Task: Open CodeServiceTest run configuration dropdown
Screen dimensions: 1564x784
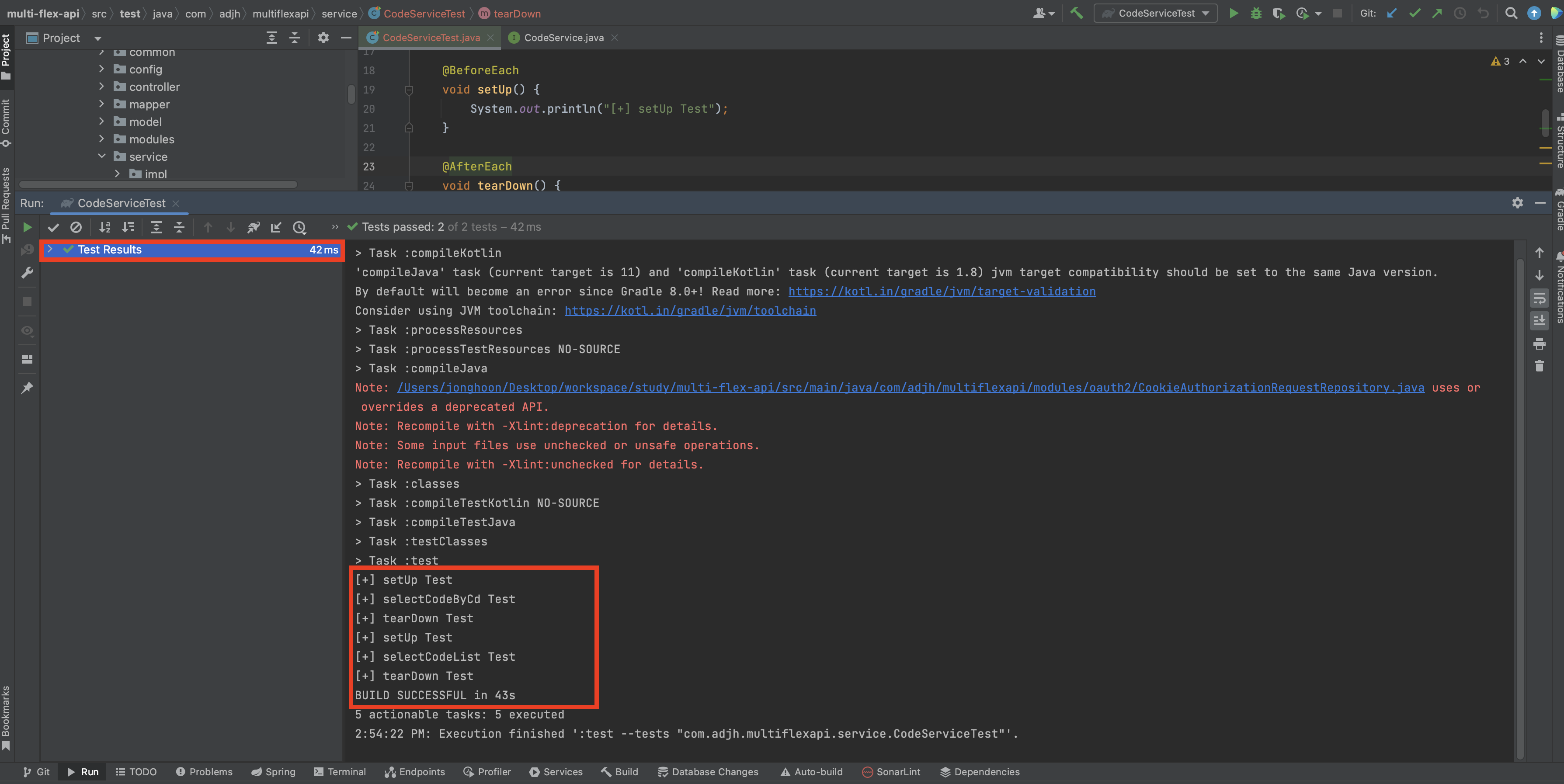Action: click(x=1155, y=14)
